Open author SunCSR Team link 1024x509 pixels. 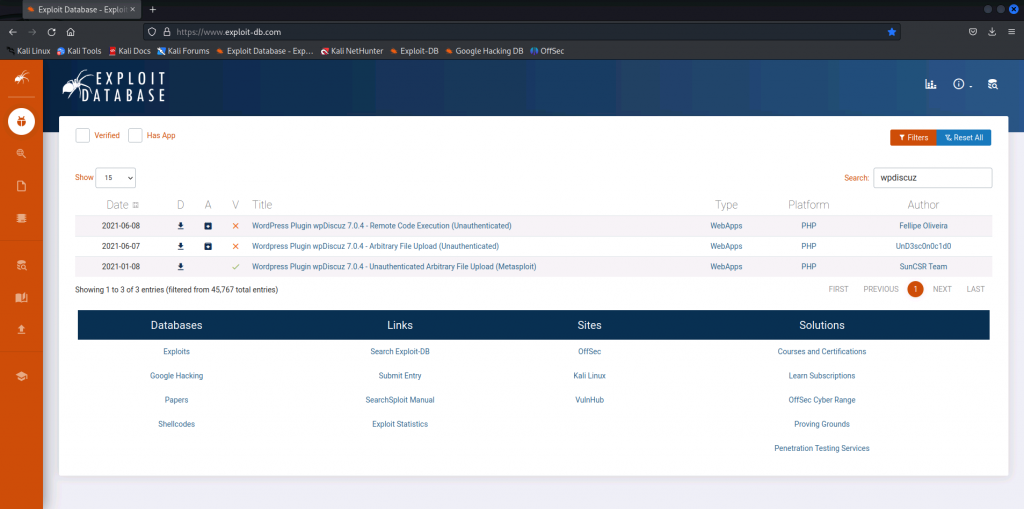point(923,267)
